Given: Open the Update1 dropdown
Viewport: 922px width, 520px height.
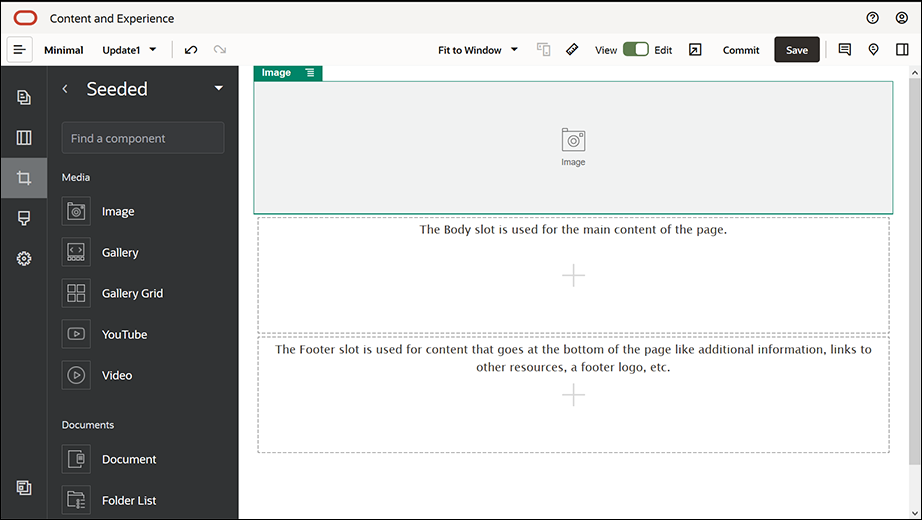Looking at the screenshot, I should pyautogui.click(x=129, y=50).
